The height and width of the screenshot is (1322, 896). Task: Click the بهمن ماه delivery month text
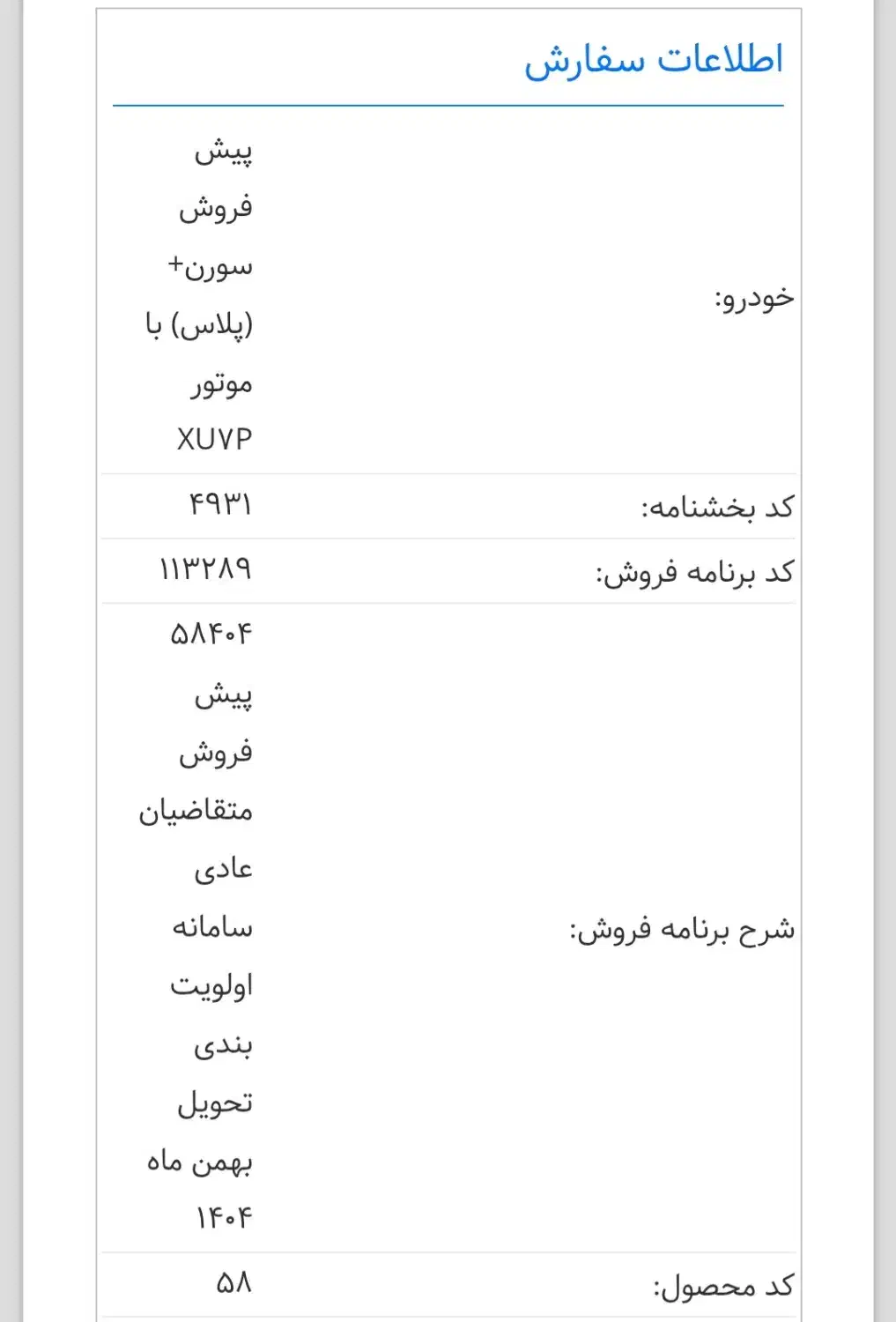tap(200, 1162)
